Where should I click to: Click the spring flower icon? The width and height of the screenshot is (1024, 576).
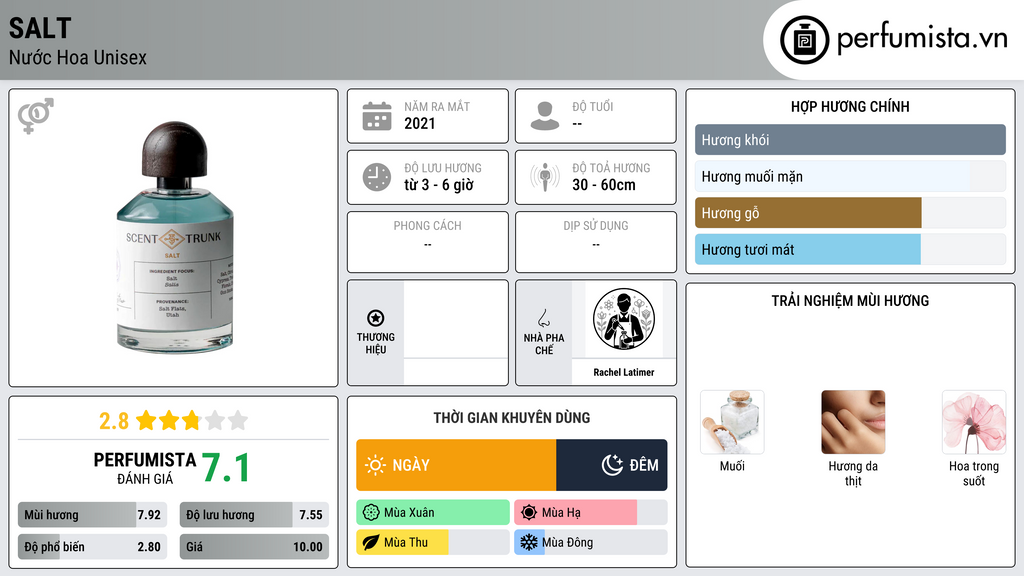(x=371, y=513)
